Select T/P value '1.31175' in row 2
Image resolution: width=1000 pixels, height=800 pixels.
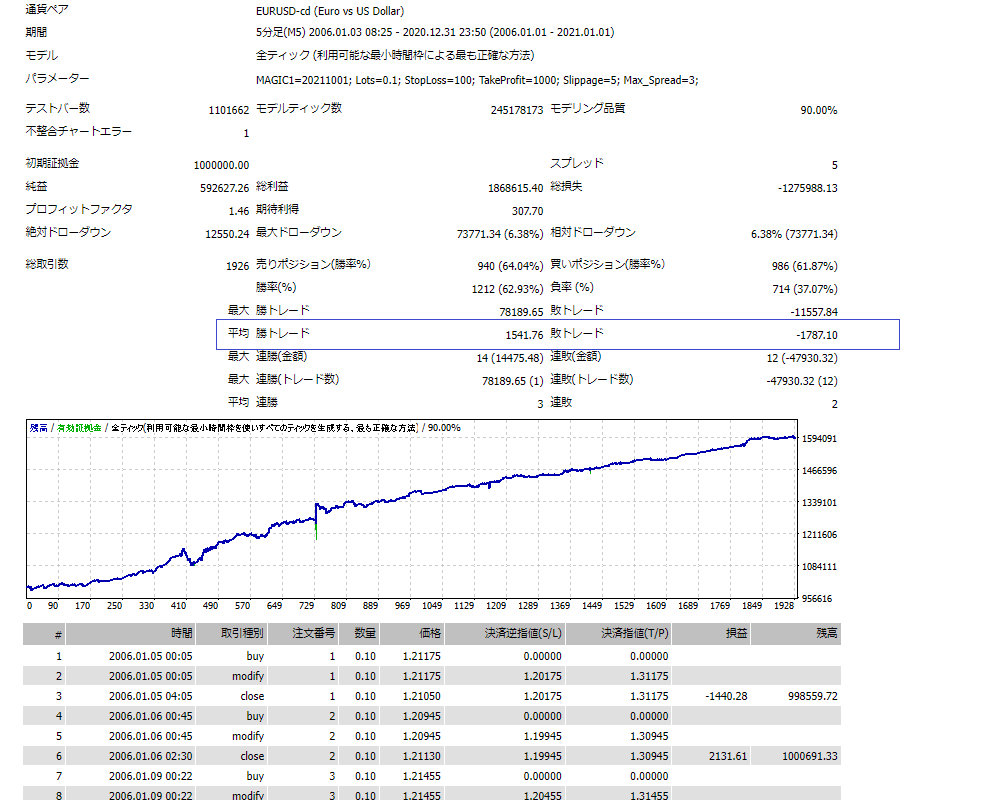pyautogui.click(x=649, y=676)
